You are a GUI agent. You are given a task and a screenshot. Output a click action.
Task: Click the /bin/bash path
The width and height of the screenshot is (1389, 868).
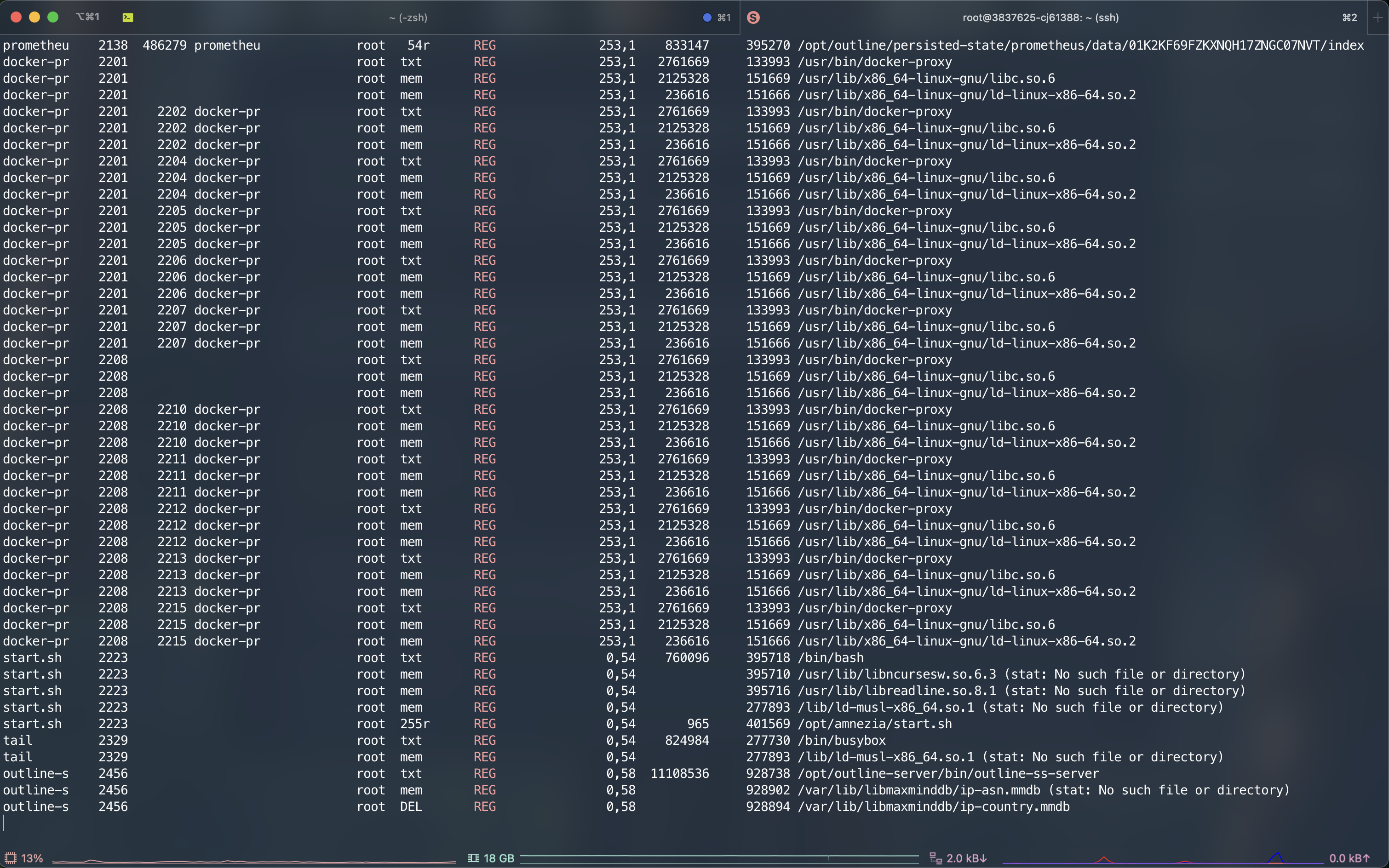pos(830,658)
